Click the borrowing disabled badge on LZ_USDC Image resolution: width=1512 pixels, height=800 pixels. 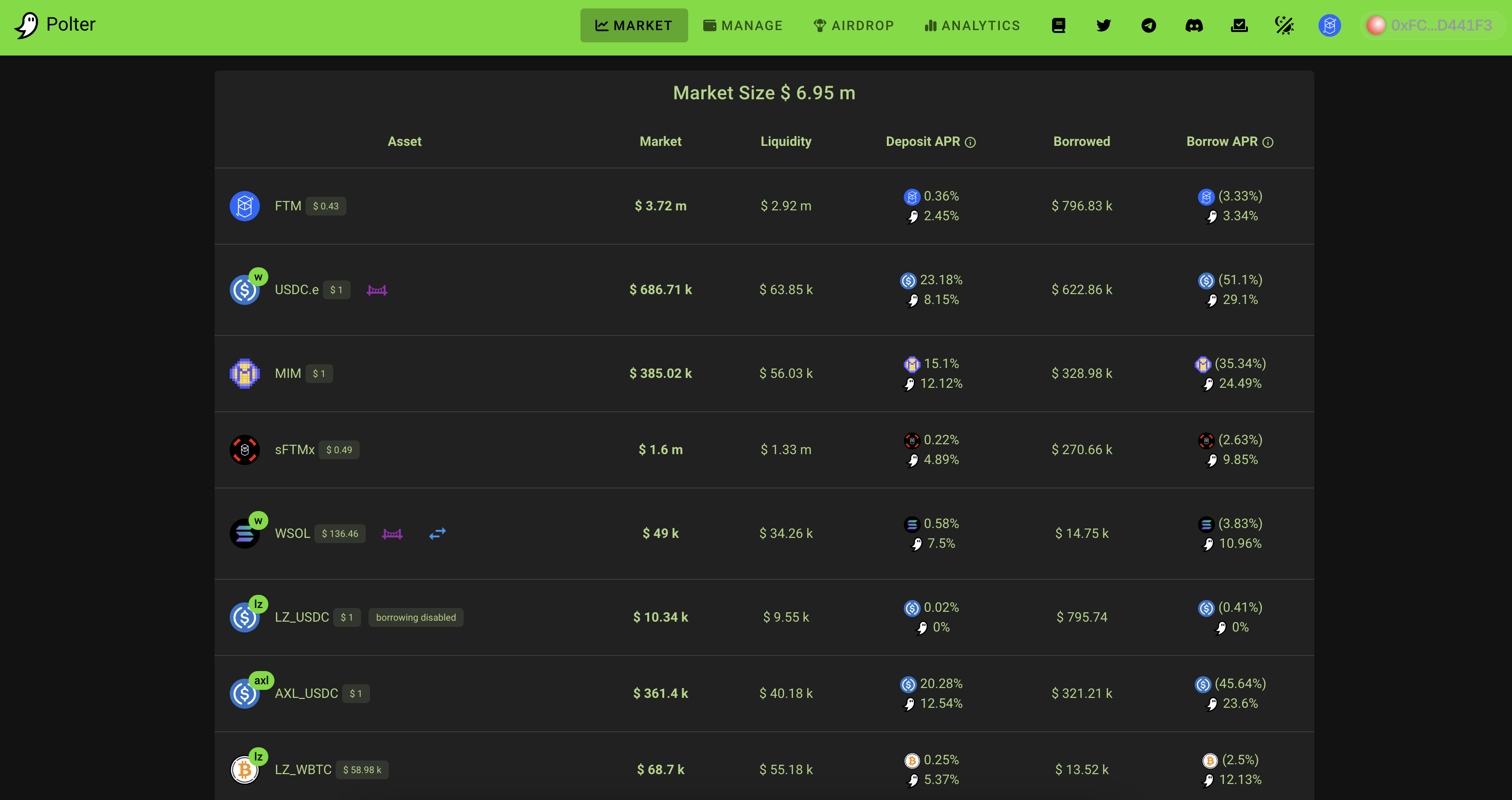tap(416, 617)
